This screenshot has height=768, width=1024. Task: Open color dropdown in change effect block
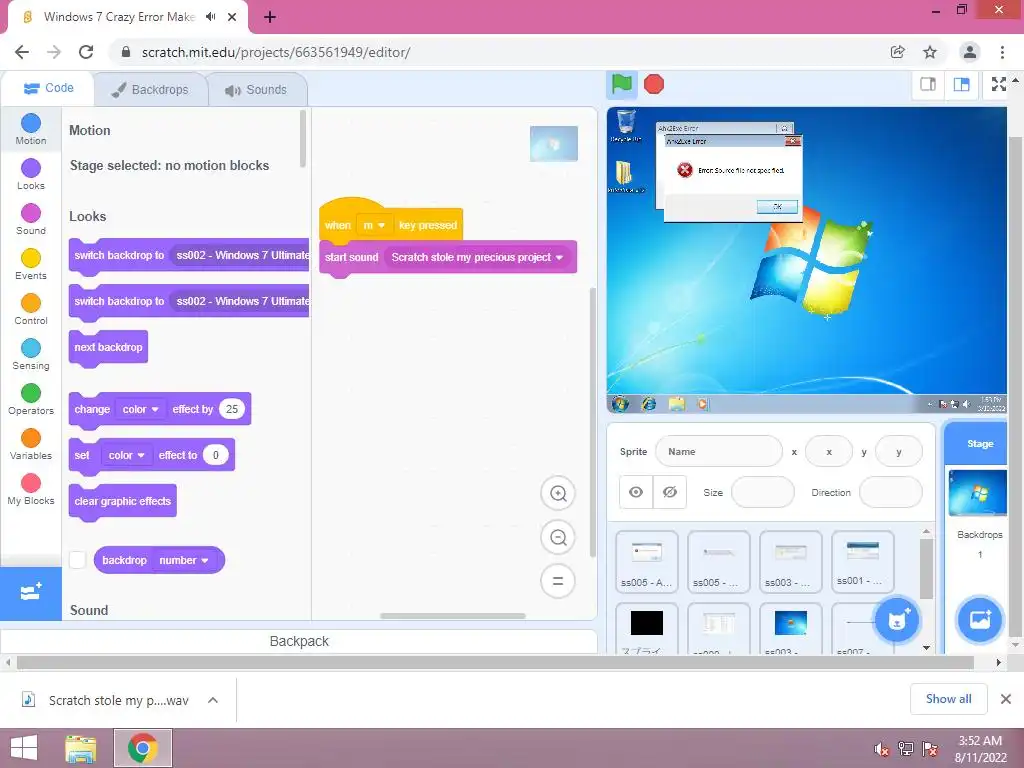click(x=140, y=409)
